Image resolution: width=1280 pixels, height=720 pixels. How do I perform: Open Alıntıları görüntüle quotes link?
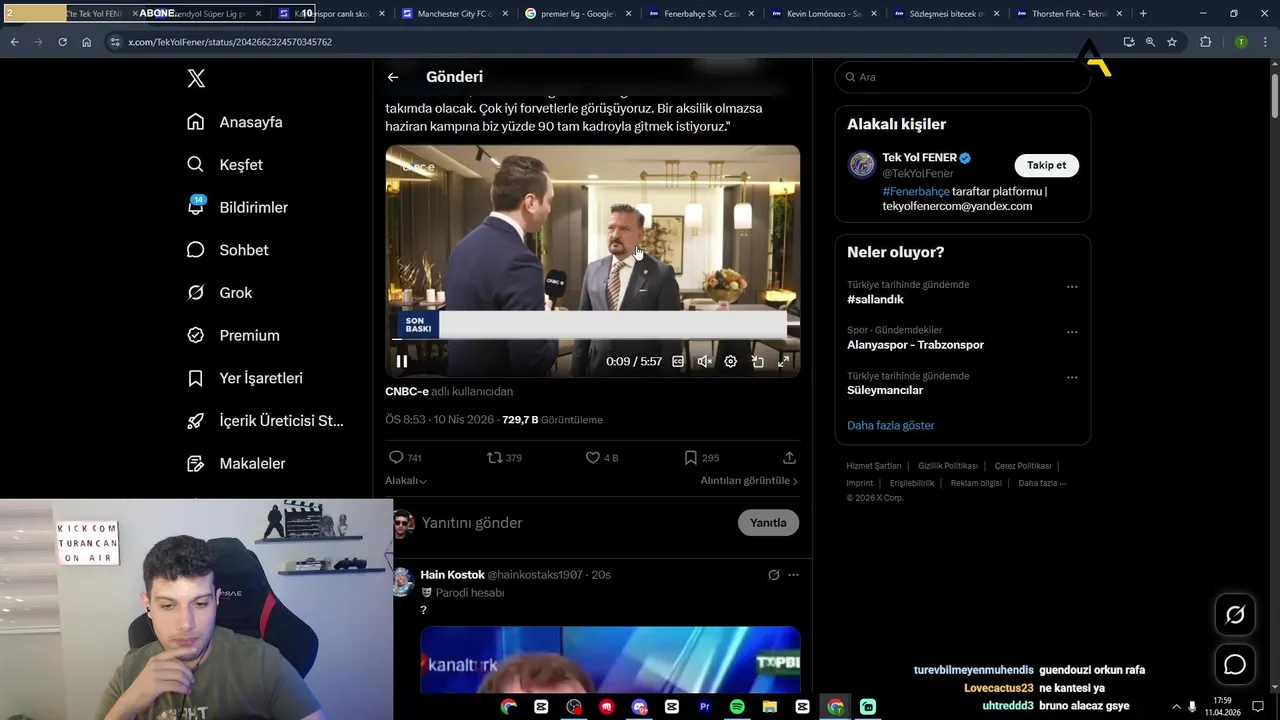point(749,481)
